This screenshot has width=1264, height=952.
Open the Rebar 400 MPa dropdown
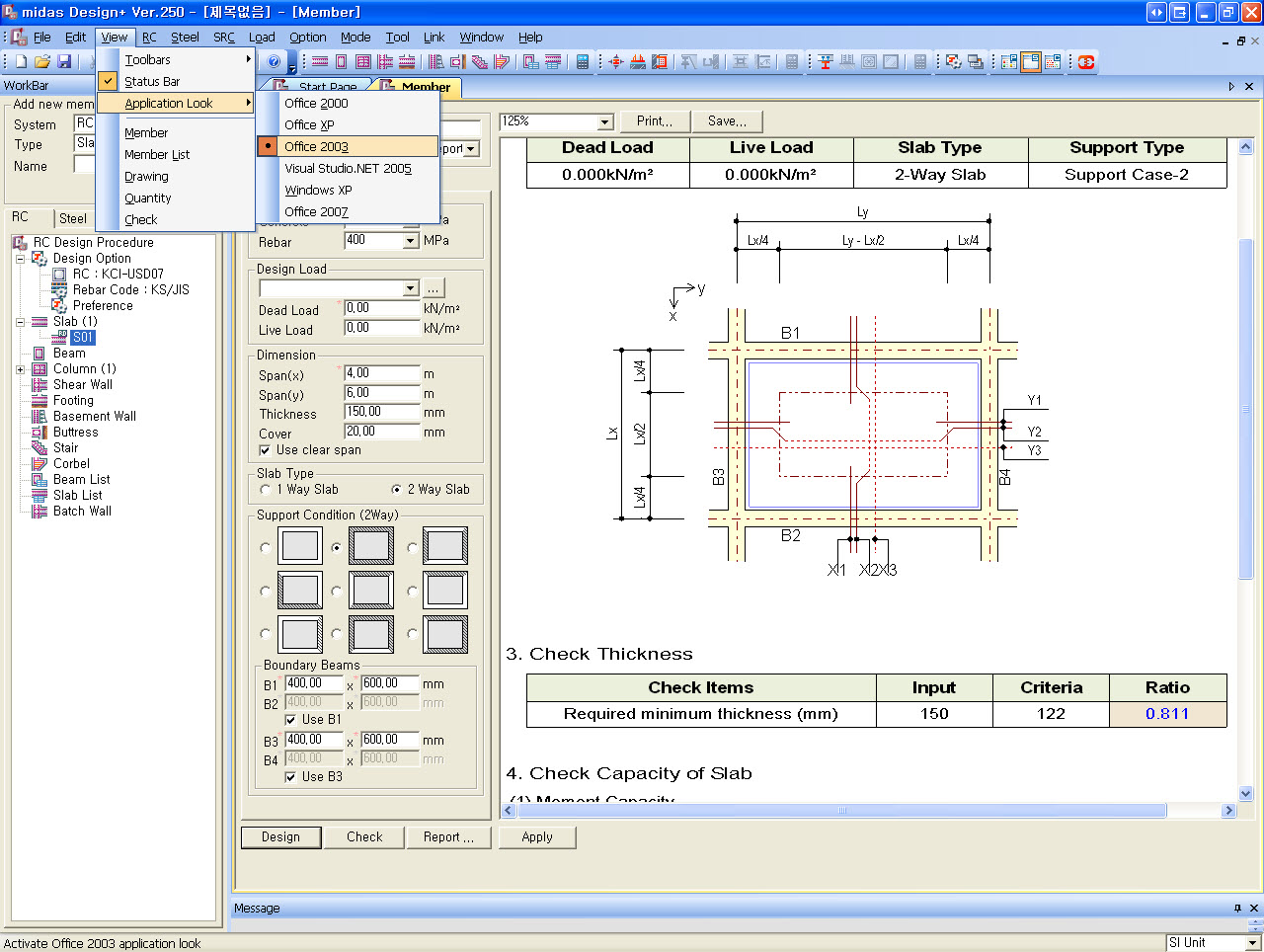click(411, 241)
